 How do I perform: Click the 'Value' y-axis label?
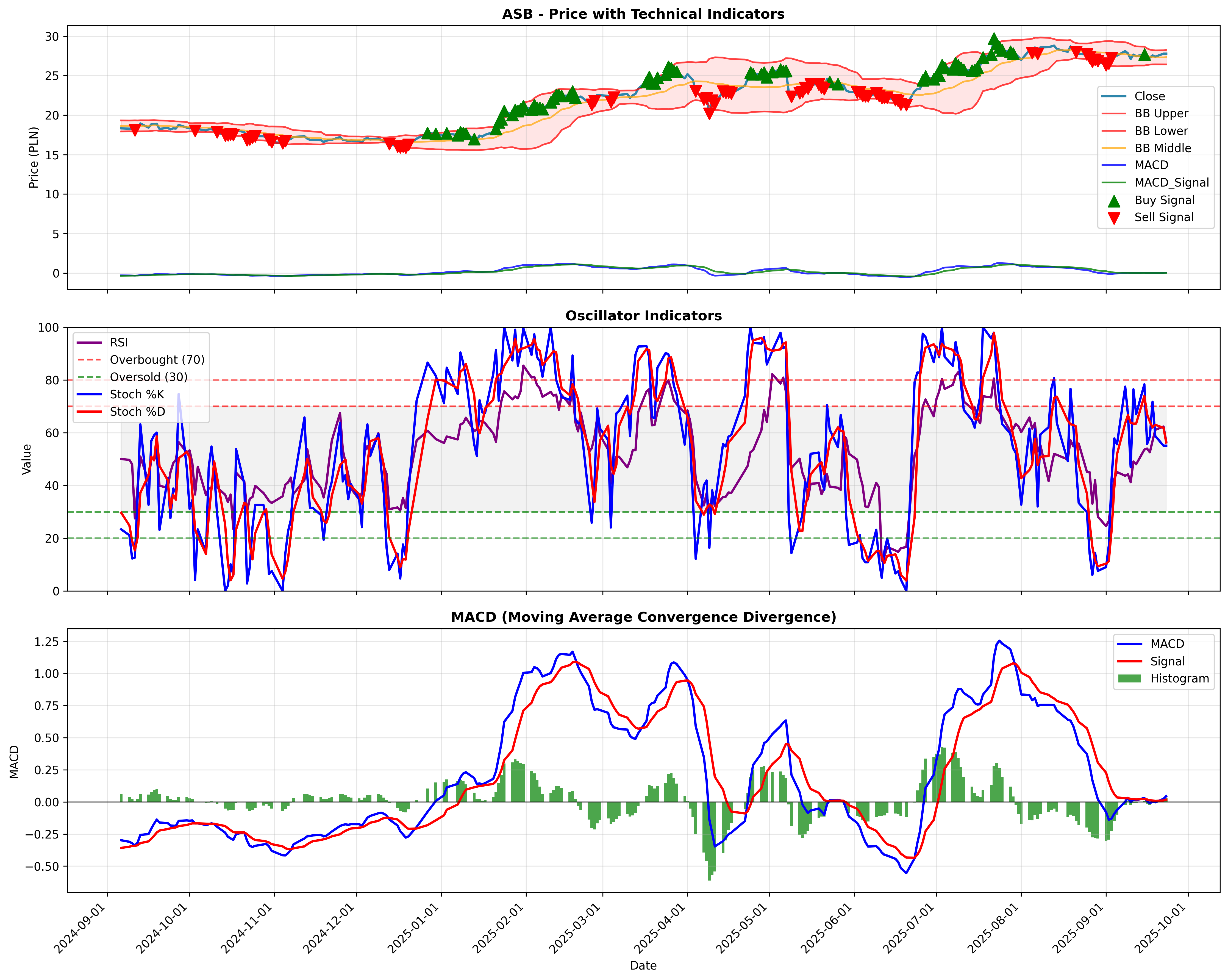26,459
